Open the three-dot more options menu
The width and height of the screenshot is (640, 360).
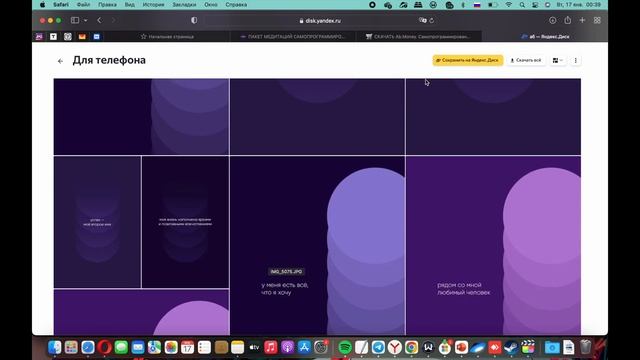click(576, 60)
